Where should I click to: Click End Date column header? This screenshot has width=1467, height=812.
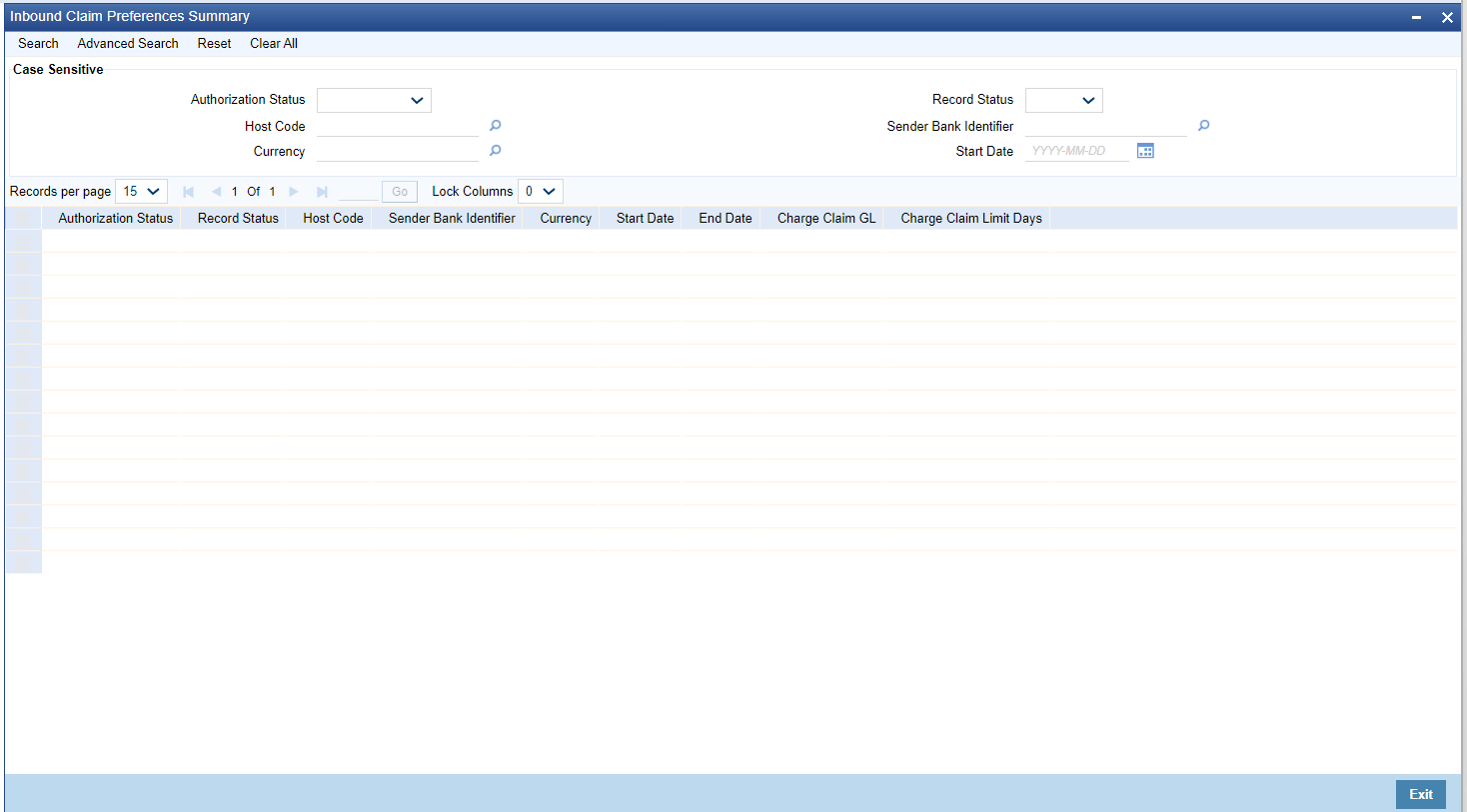pos(726,218)
